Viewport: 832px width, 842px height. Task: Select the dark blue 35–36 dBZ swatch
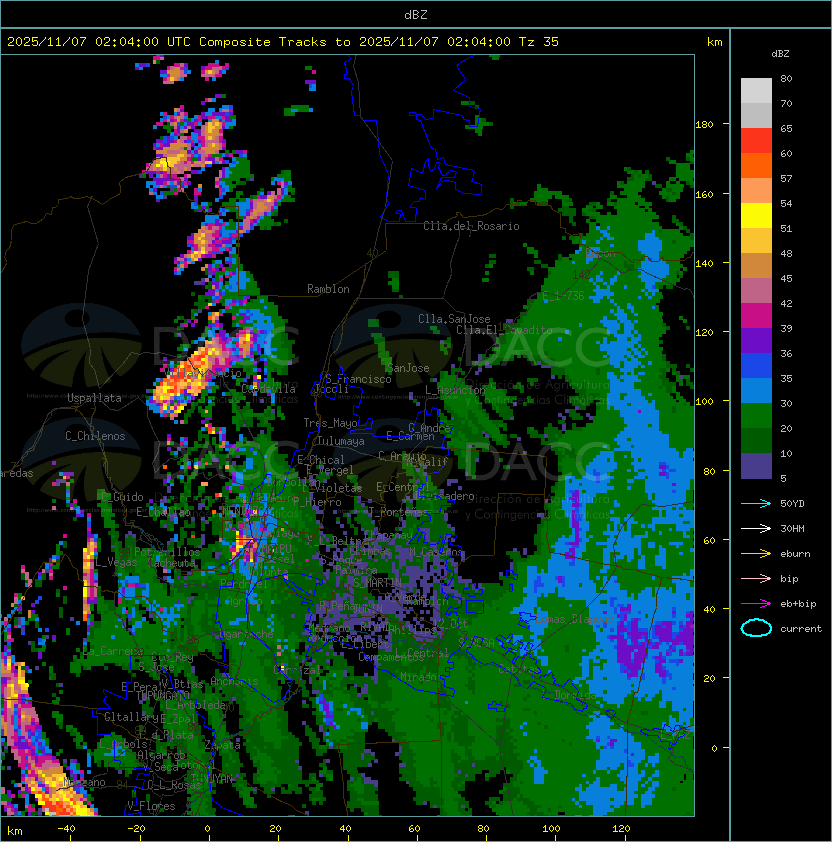click(x=756, y=366)
